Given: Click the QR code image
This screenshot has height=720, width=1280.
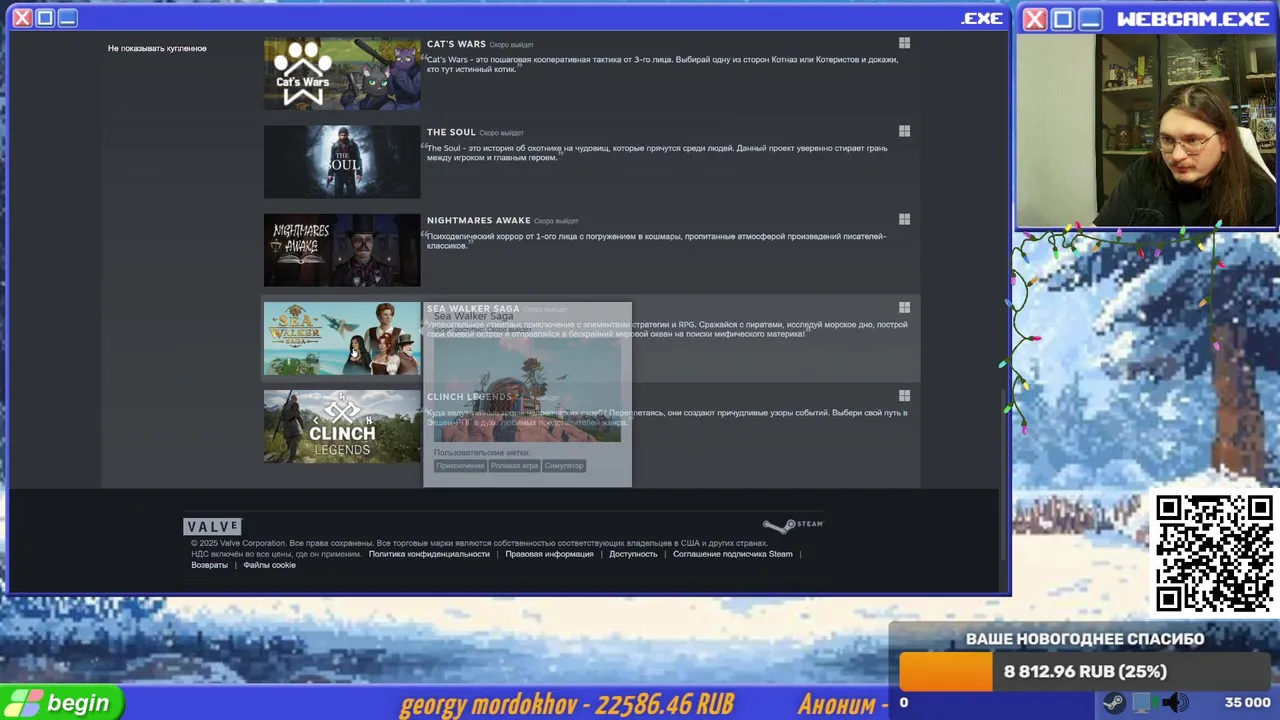Looking at the screenshot, I should pyautogui.click(x=1214, y=552).
